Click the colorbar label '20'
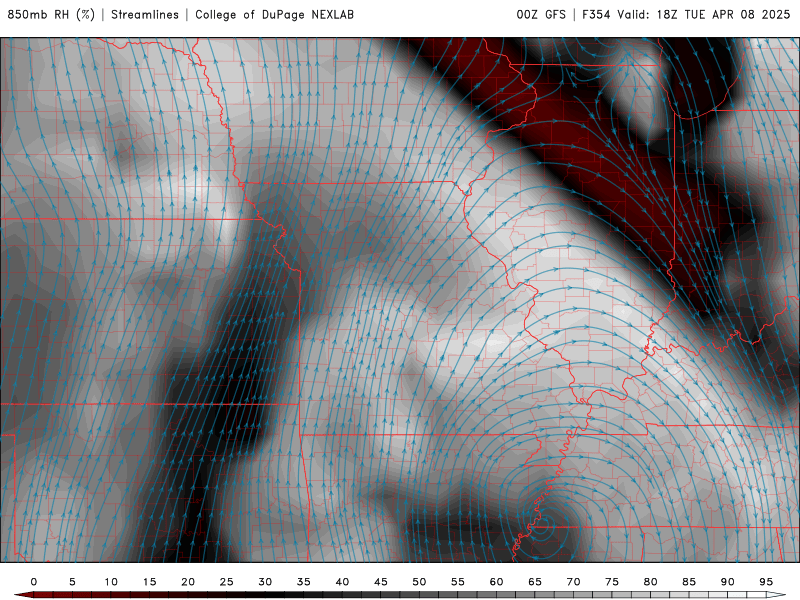The width and height of the screenshot is (800, 600). (x=188, y=582)
